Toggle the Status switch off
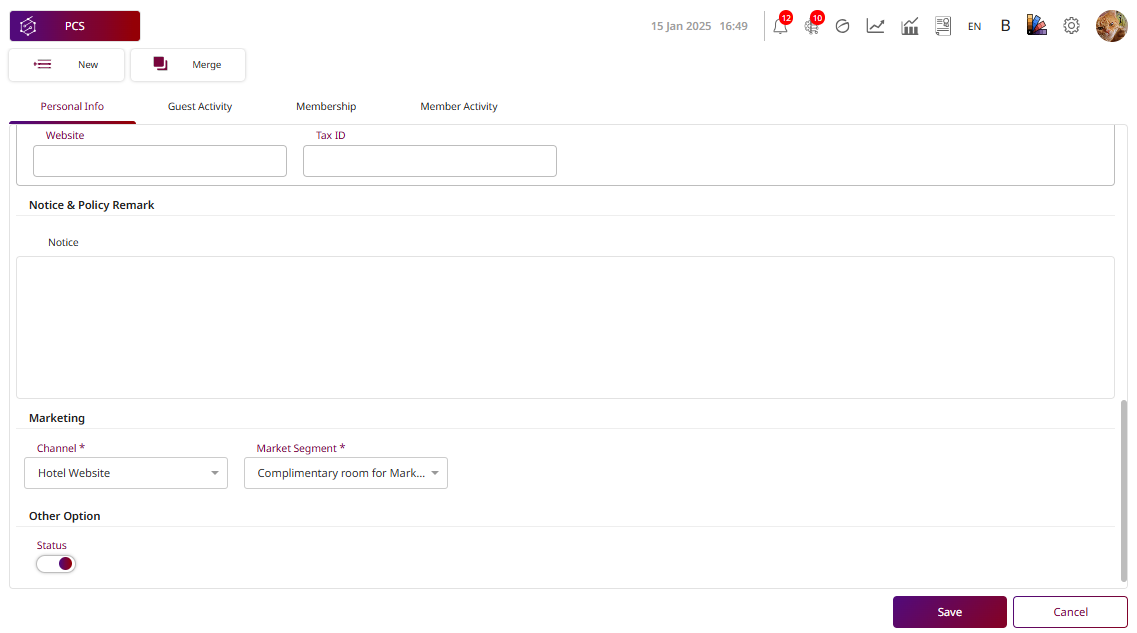Viewport: 1137px width, 633px height. coord(56,564)
